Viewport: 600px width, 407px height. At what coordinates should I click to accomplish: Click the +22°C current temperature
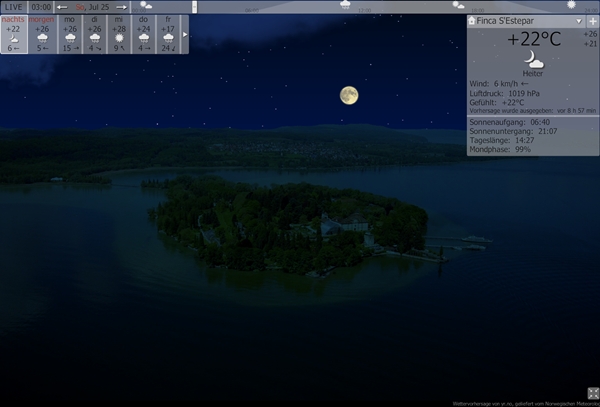[x=534, y=39]
